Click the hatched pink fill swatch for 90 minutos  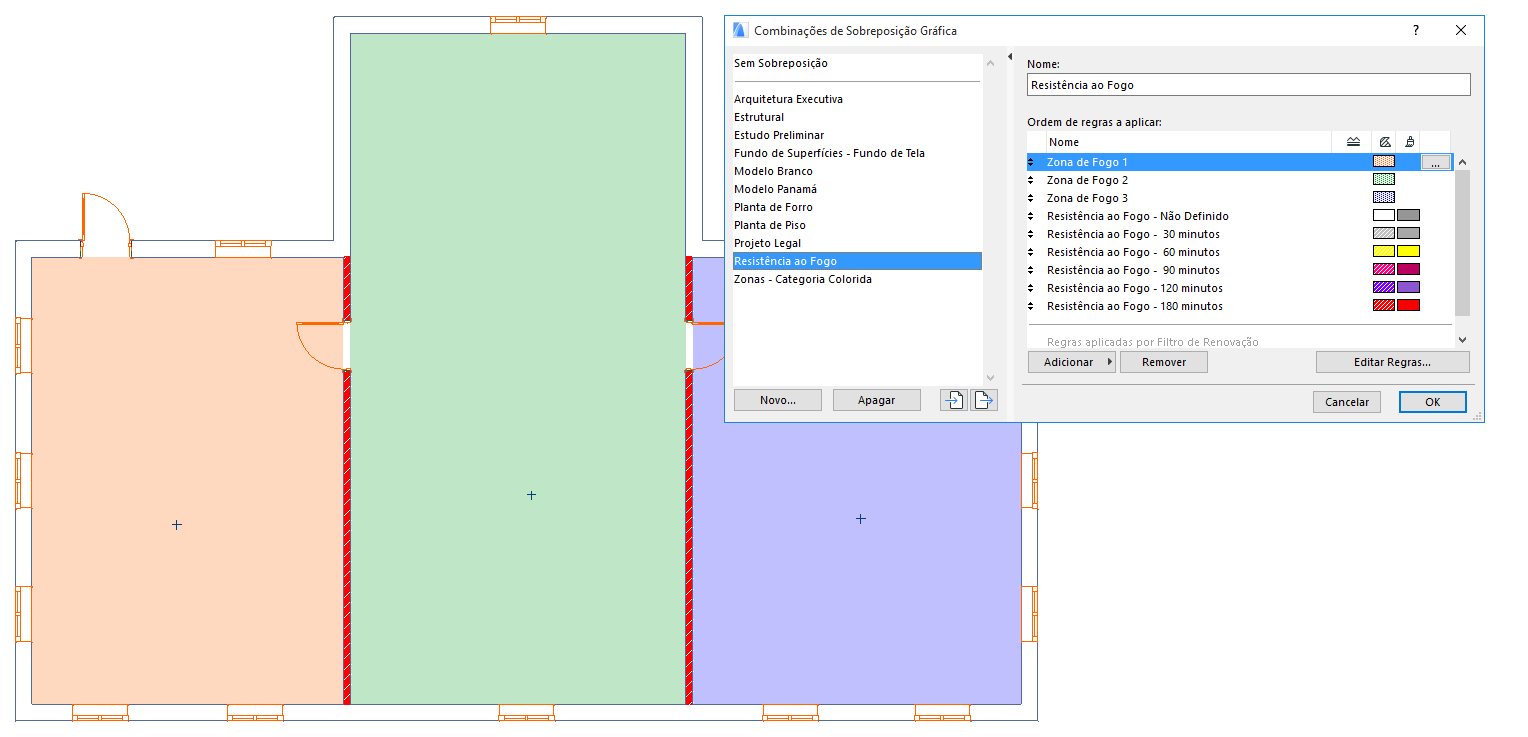point(1384,270)
